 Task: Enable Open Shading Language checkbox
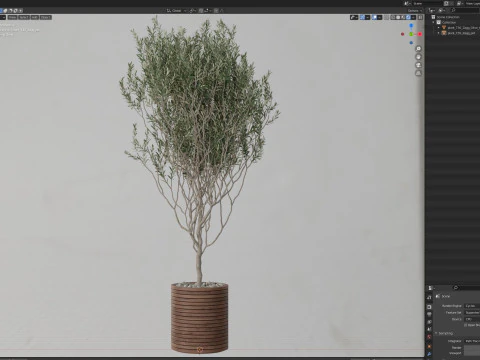[466, 325]
